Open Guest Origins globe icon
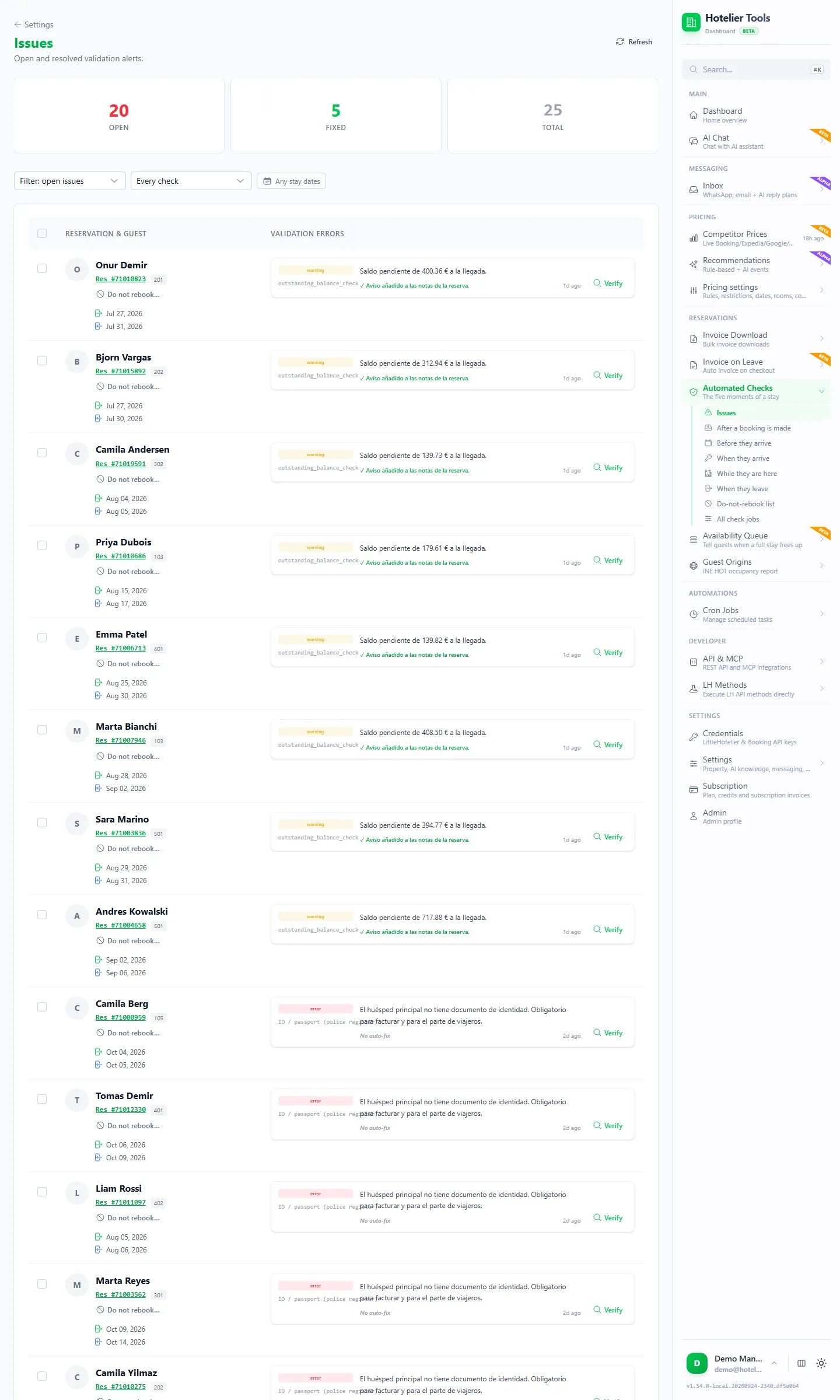 coord(694,566)
